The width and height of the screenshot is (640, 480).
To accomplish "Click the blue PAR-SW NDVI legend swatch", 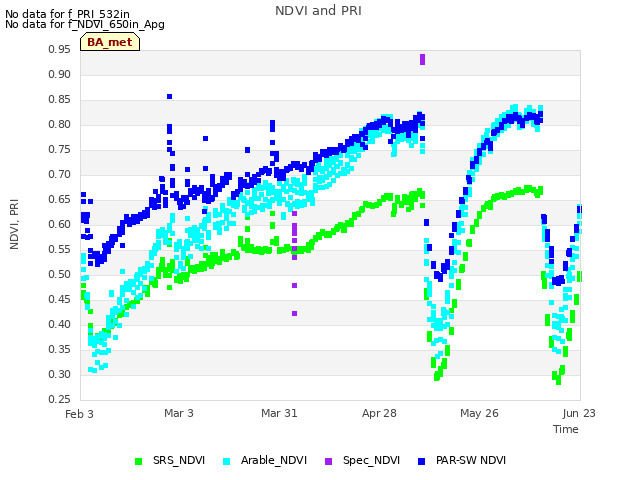I will point(422,461).
